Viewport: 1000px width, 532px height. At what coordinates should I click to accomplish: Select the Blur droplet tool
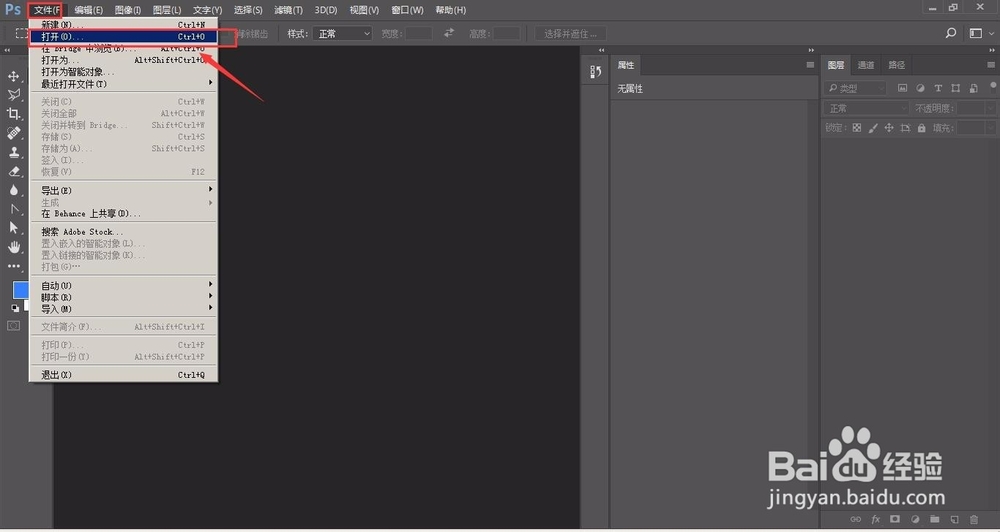(x=13, y=190)
